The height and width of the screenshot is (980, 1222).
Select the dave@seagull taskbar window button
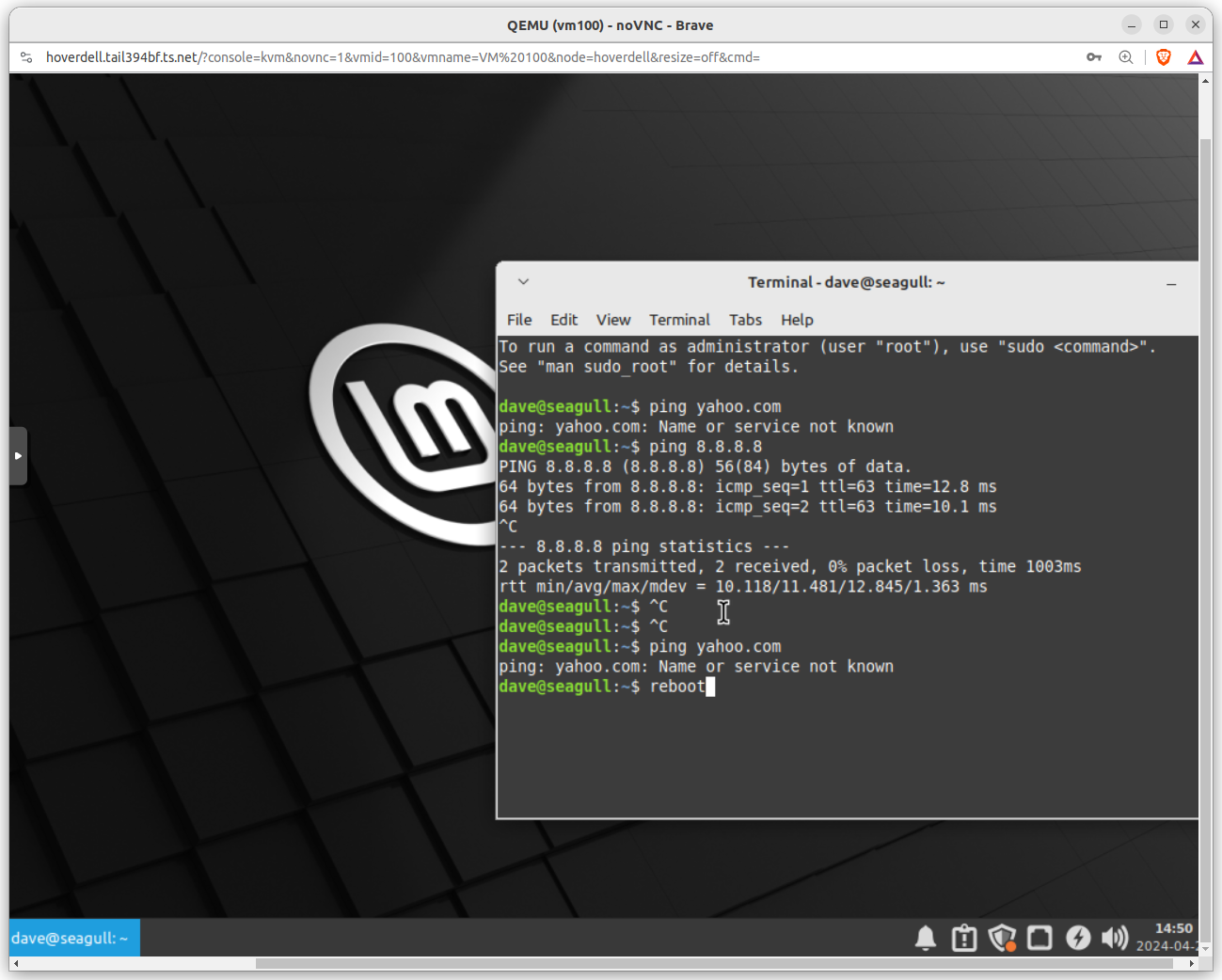click(74, 938)
